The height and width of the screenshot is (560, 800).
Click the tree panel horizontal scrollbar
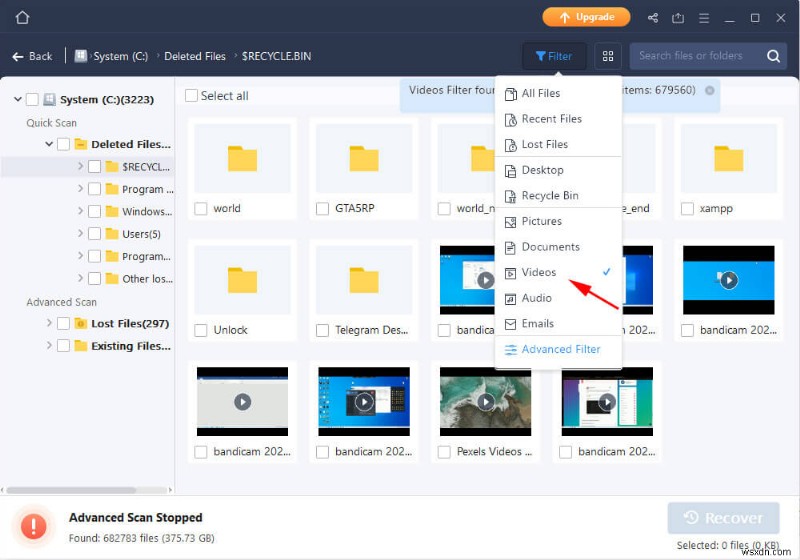[x=71, y=490]
